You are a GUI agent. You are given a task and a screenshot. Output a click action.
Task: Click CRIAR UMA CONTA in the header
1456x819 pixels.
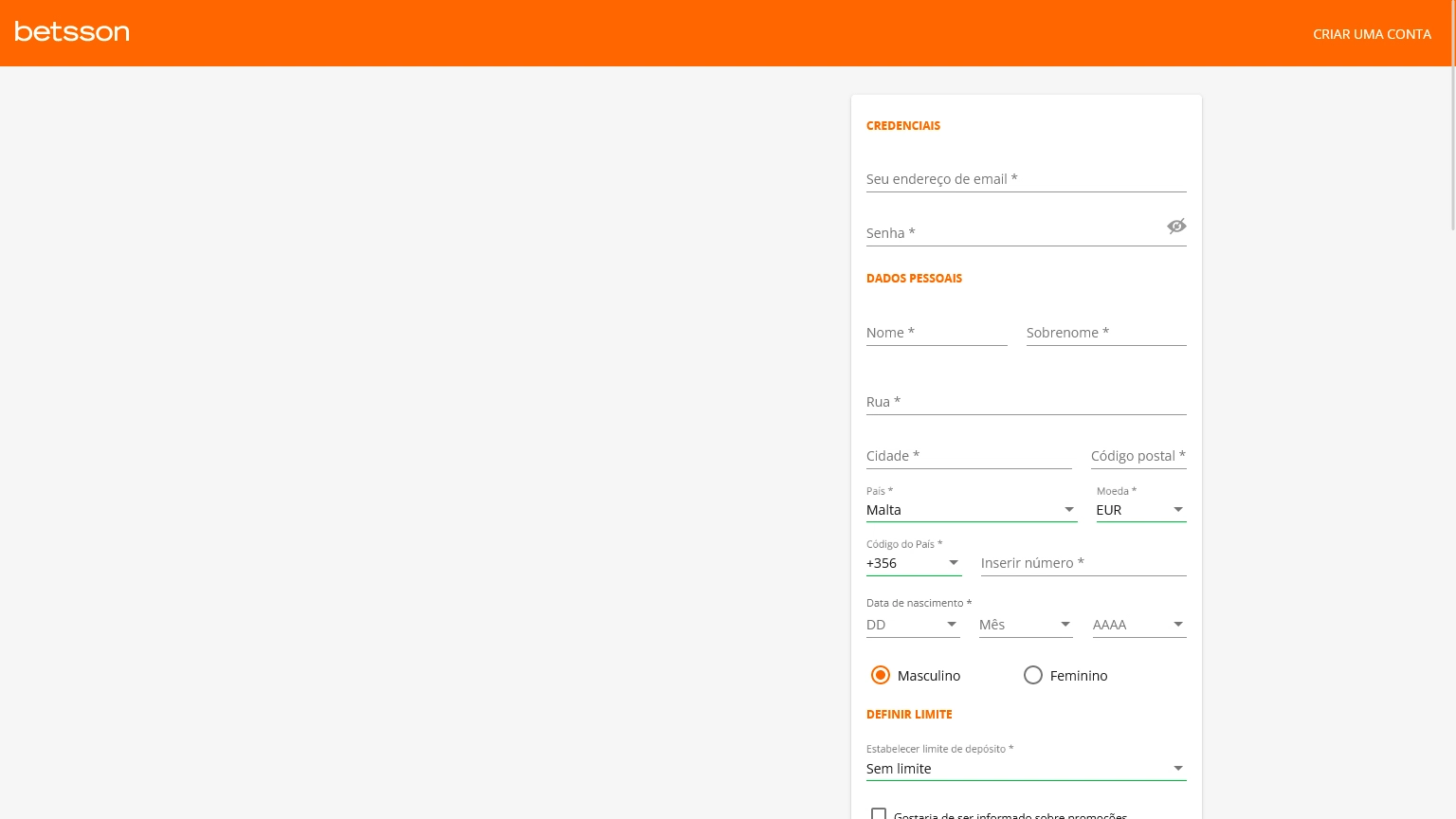1372,34
